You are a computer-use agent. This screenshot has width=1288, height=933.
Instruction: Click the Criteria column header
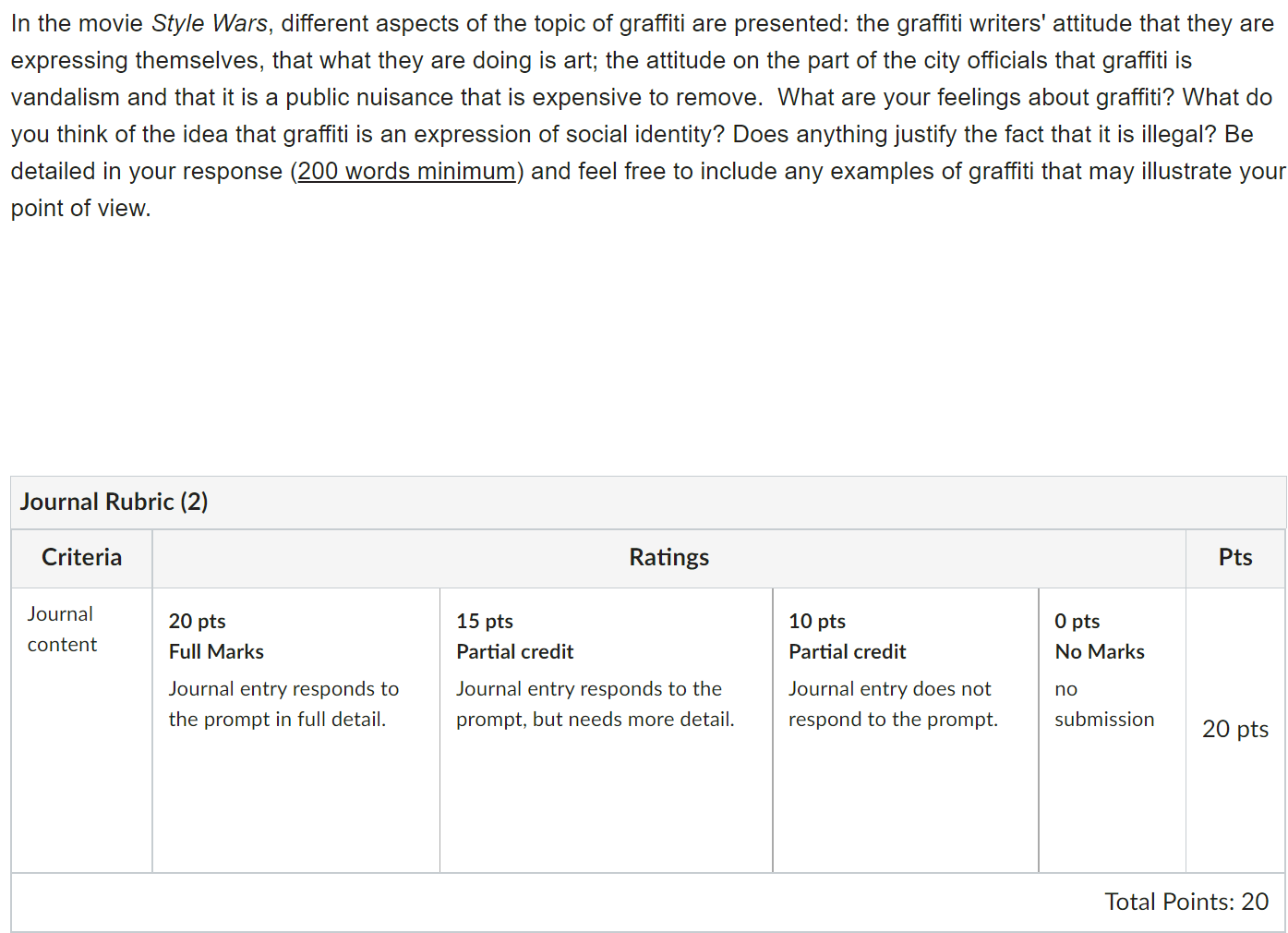pyautogui.click(x=81, y=557)
